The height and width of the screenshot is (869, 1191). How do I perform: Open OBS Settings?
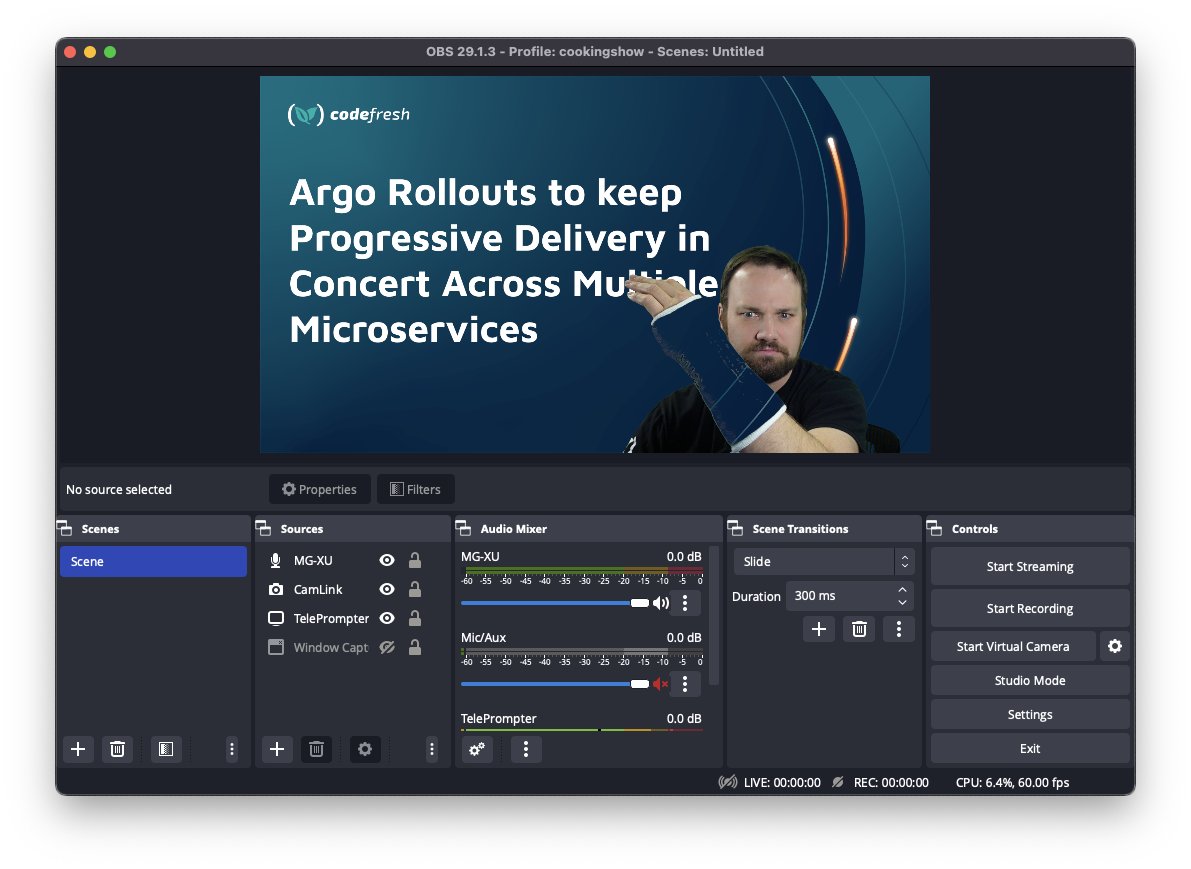click(1030, 715)
